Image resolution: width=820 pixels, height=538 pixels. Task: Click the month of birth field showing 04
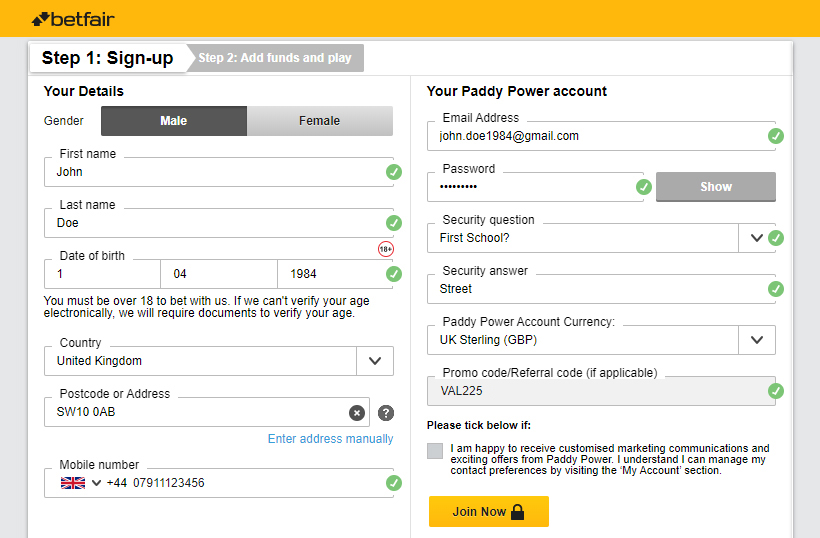click(219, 274)
